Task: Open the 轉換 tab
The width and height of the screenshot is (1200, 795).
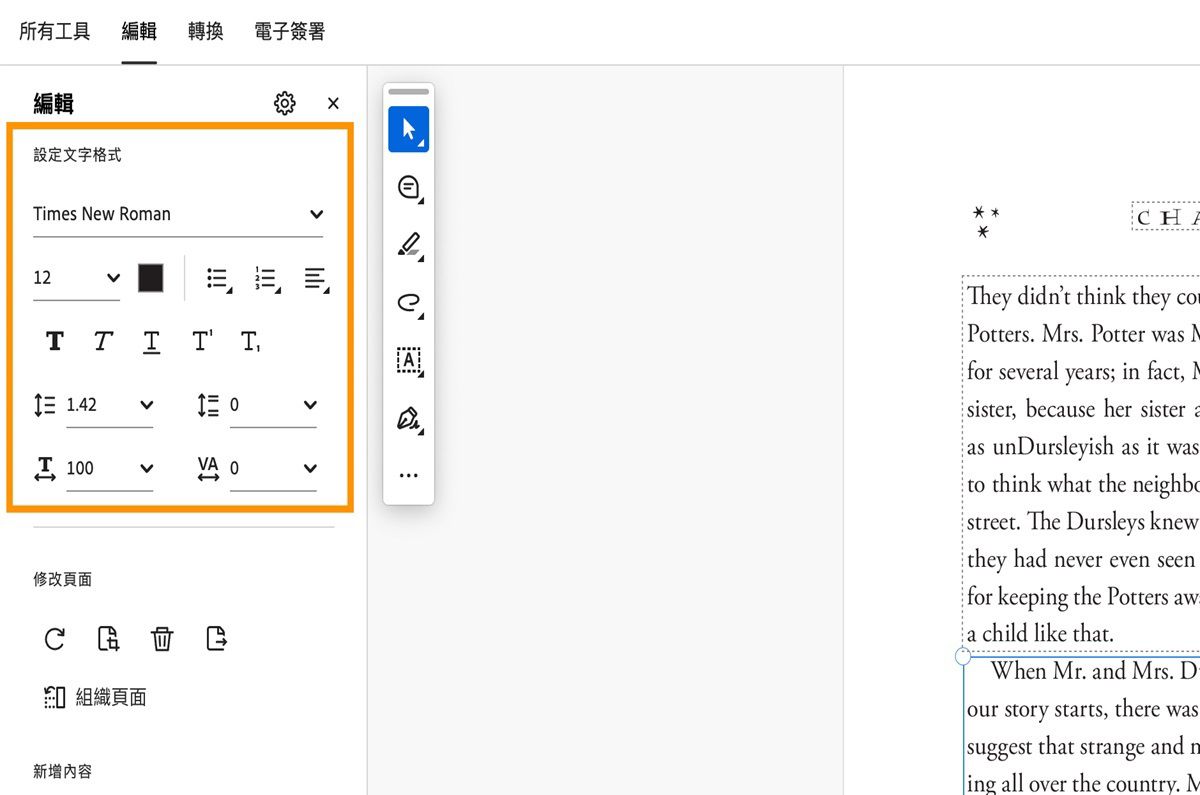Action: (205, 32)
